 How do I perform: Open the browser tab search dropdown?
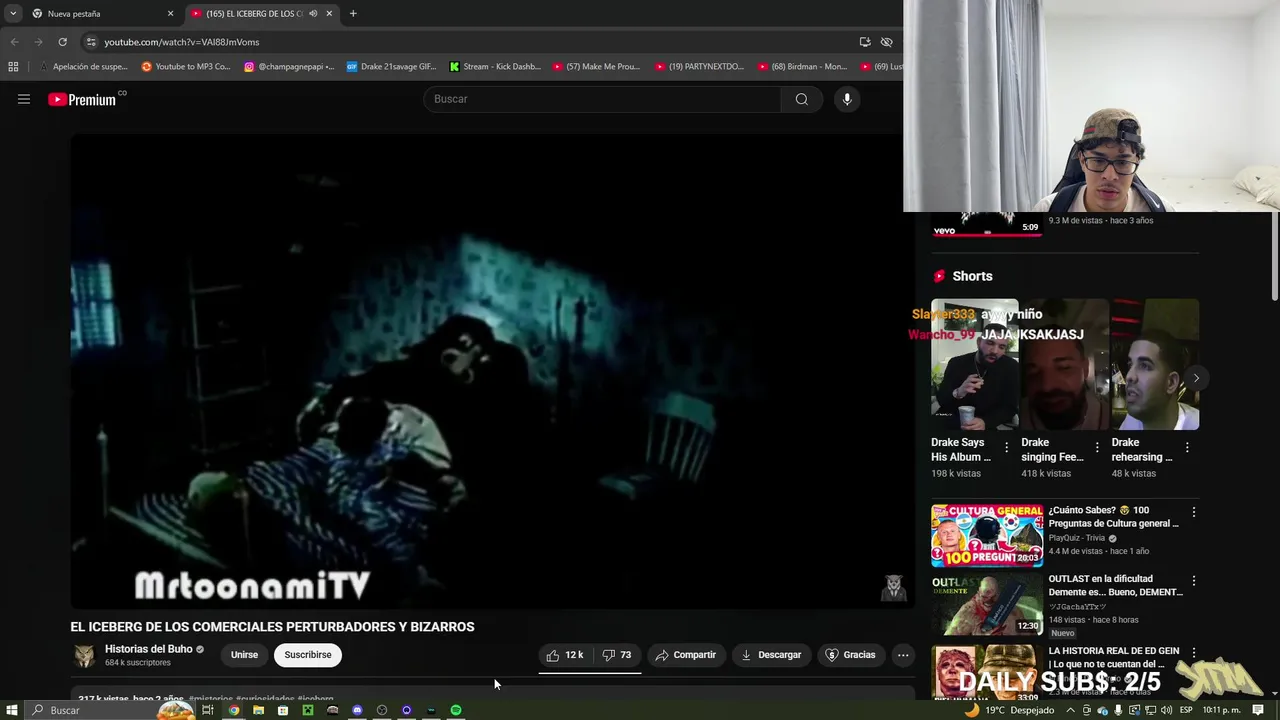pyautogui.click(x=12, y=14)
